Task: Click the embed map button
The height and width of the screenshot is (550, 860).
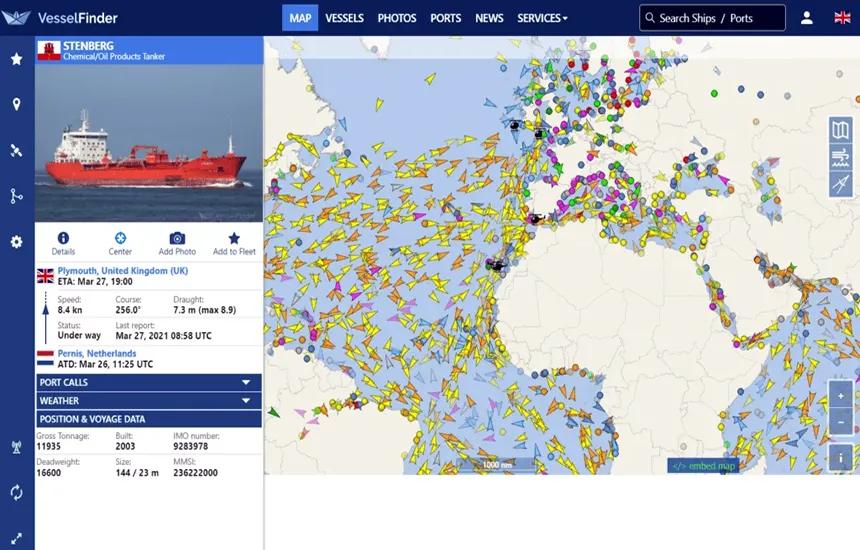Action: tap(703, 466)
